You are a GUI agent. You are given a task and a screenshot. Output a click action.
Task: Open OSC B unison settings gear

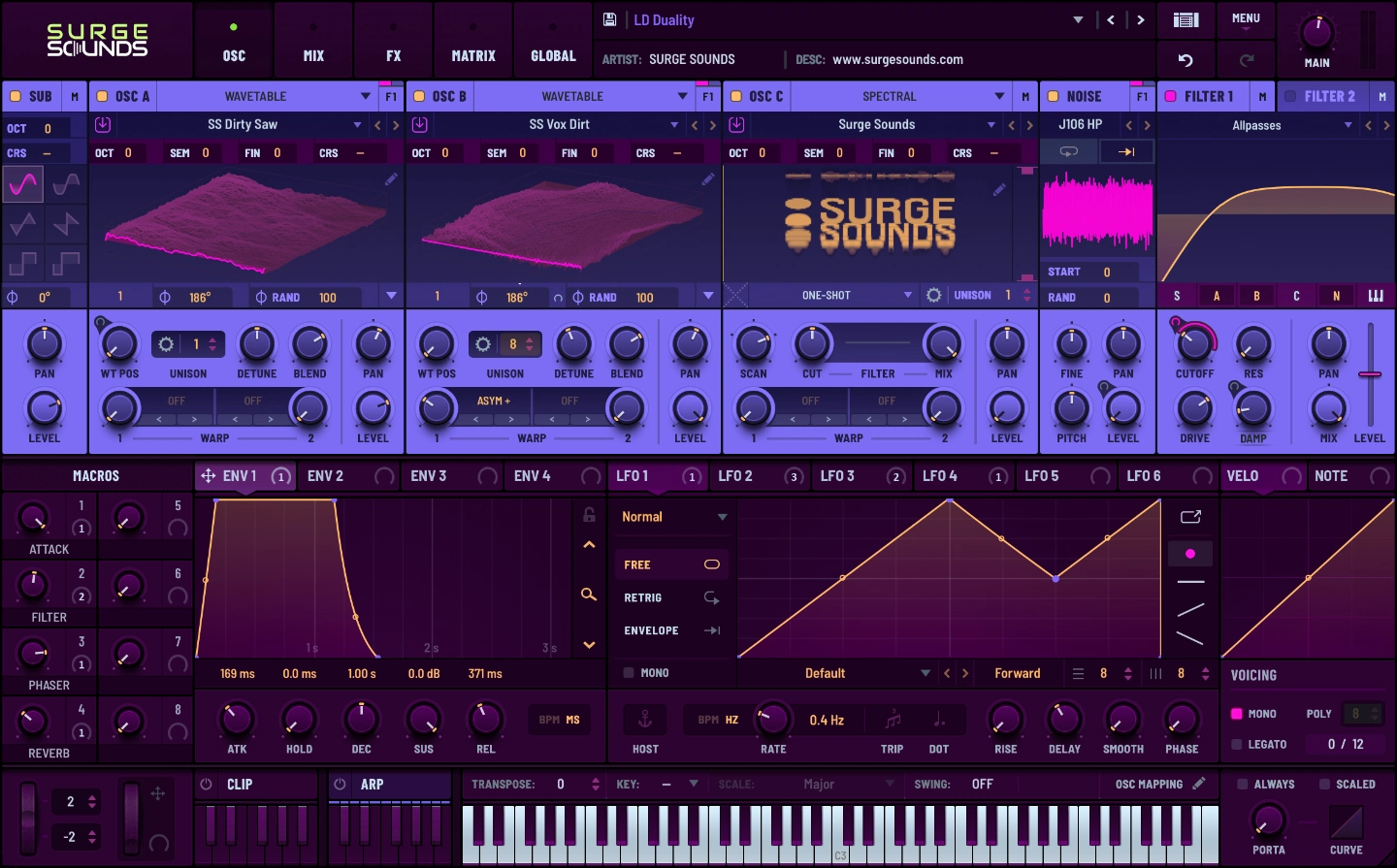pyautogui.click(x=482, y=344)
